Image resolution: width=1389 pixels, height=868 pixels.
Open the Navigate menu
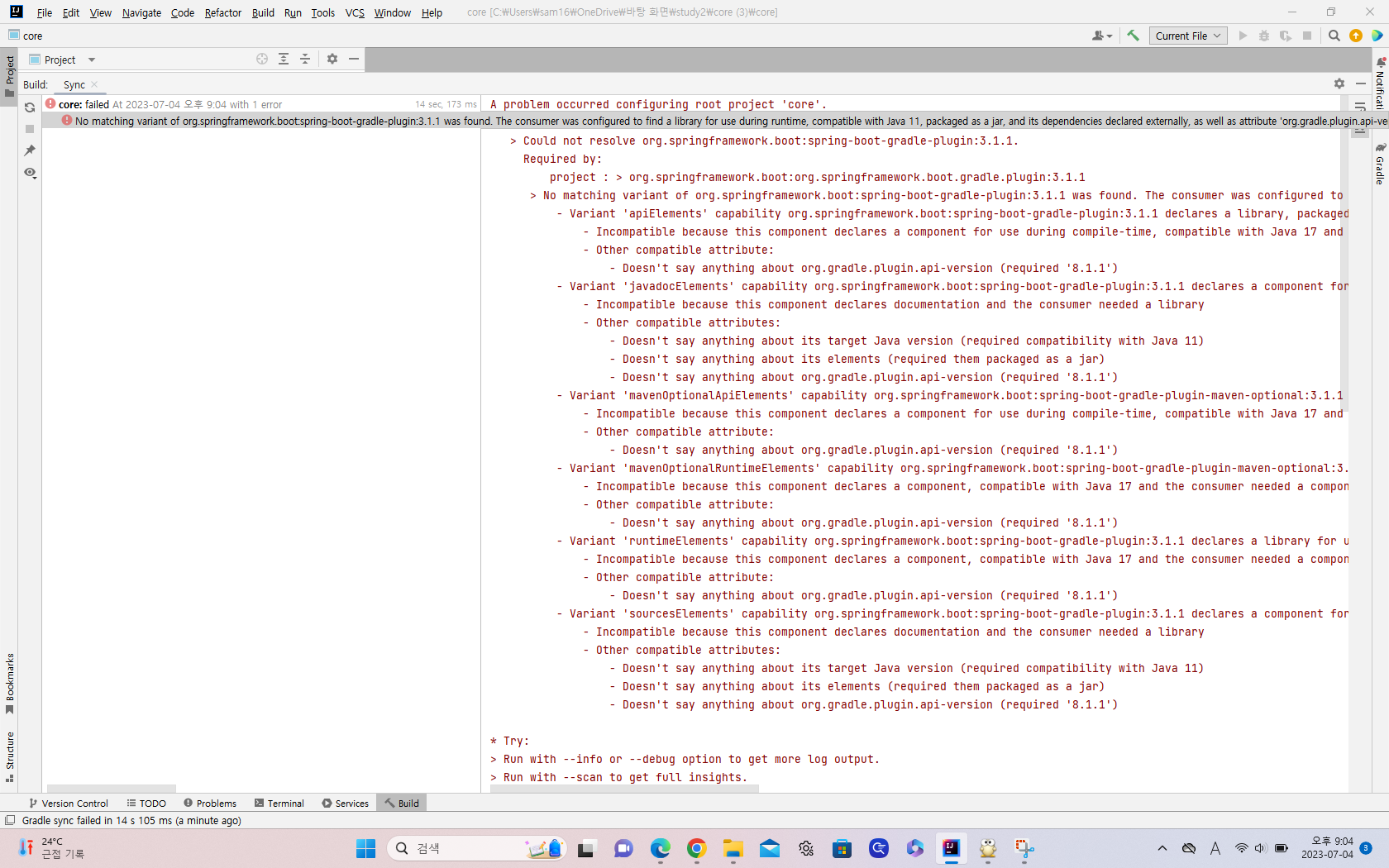(141, 12)
